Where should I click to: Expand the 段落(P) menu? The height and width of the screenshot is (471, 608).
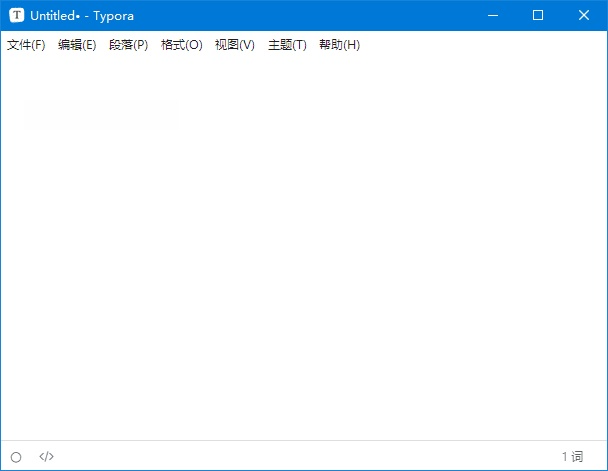pyautogui.click(x=128, y=45)
